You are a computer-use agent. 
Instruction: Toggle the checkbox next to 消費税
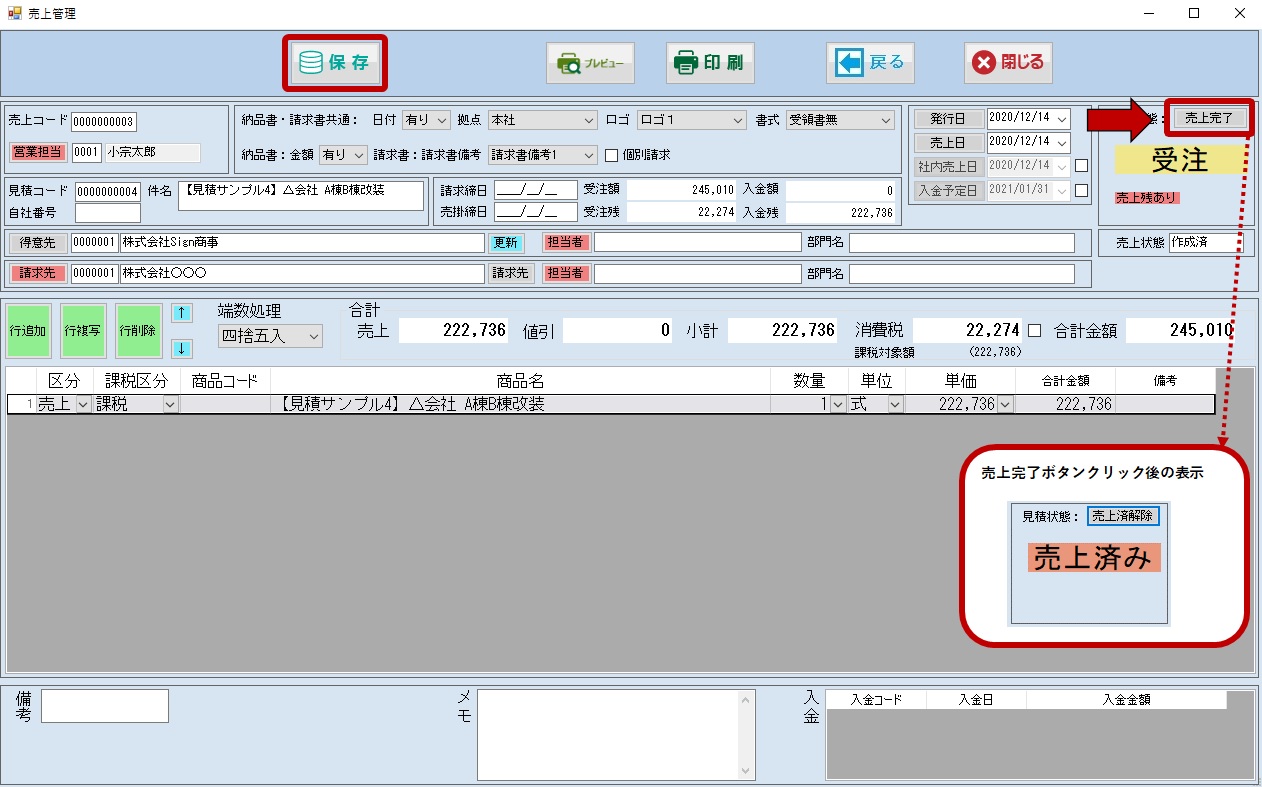pos(1035,330)
